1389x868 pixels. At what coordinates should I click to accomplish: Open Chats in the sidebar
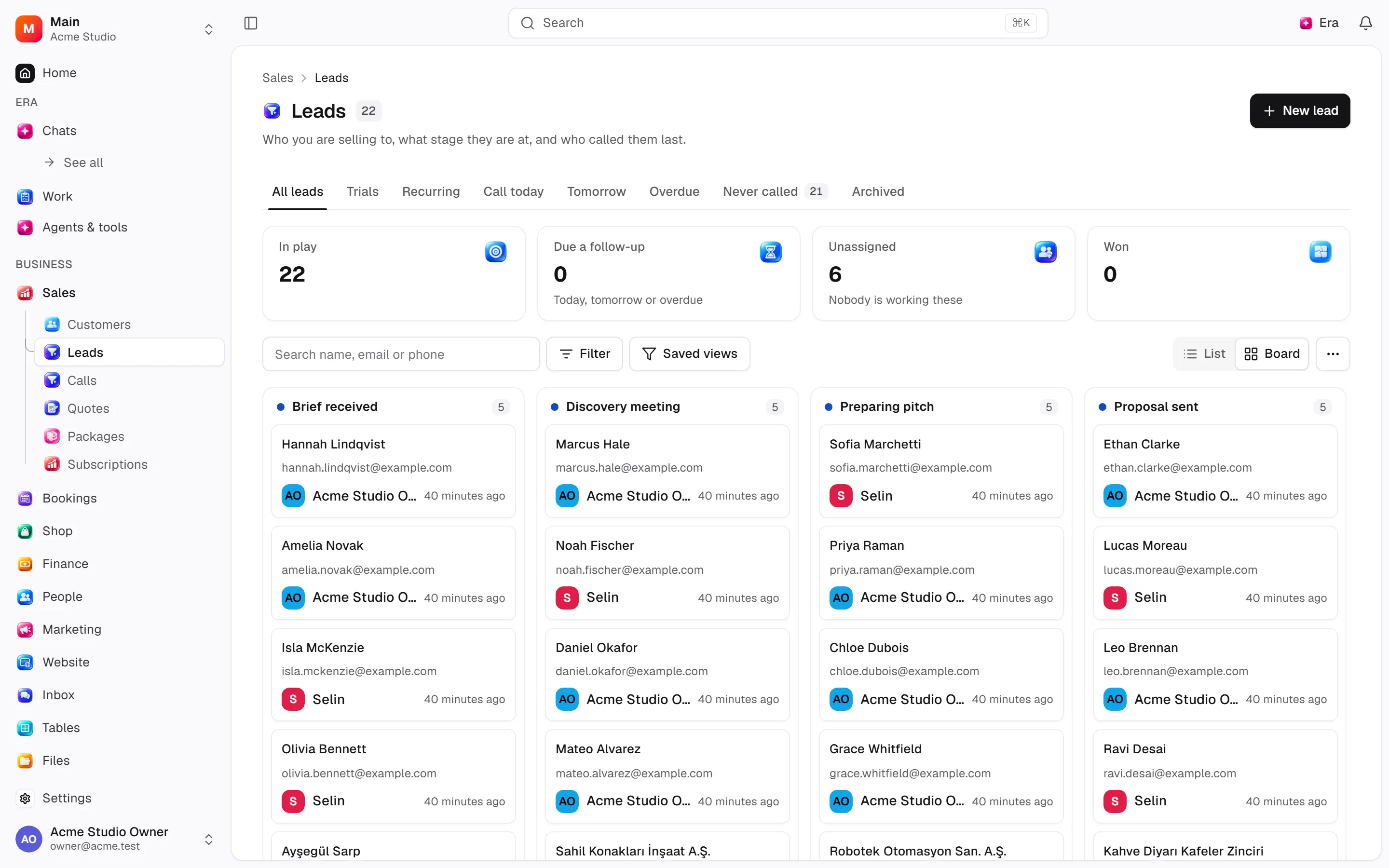coord(59,131)
